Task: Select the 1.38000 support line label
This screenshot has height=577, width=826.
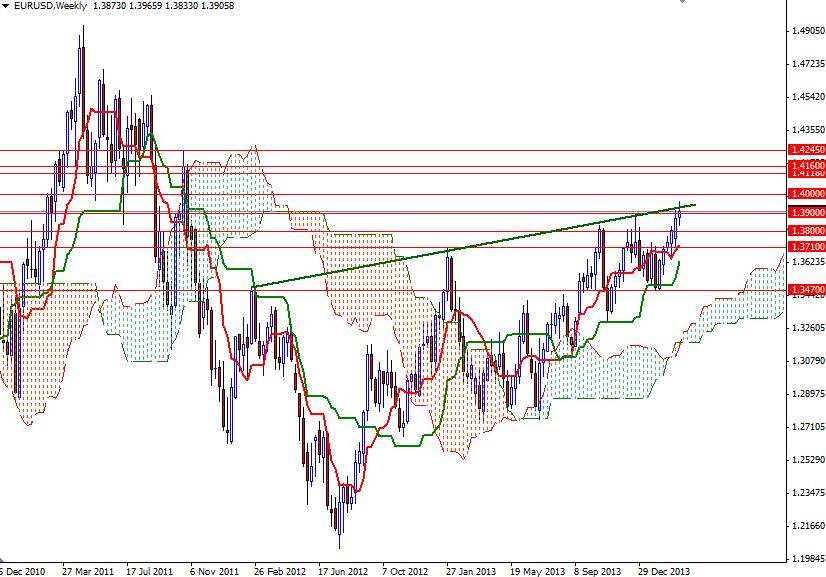Action: click(x=806, y=229)
